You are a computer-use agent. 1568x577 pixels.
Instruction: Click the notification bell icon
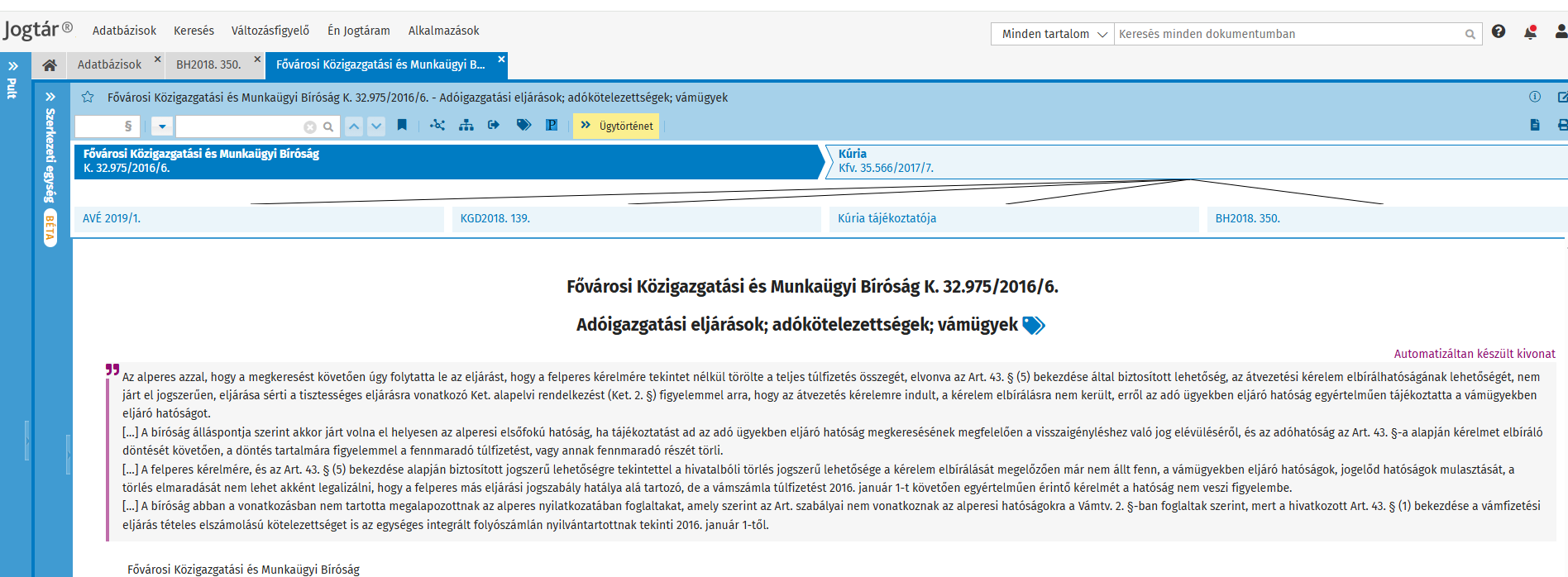(x=1530, y=32)
